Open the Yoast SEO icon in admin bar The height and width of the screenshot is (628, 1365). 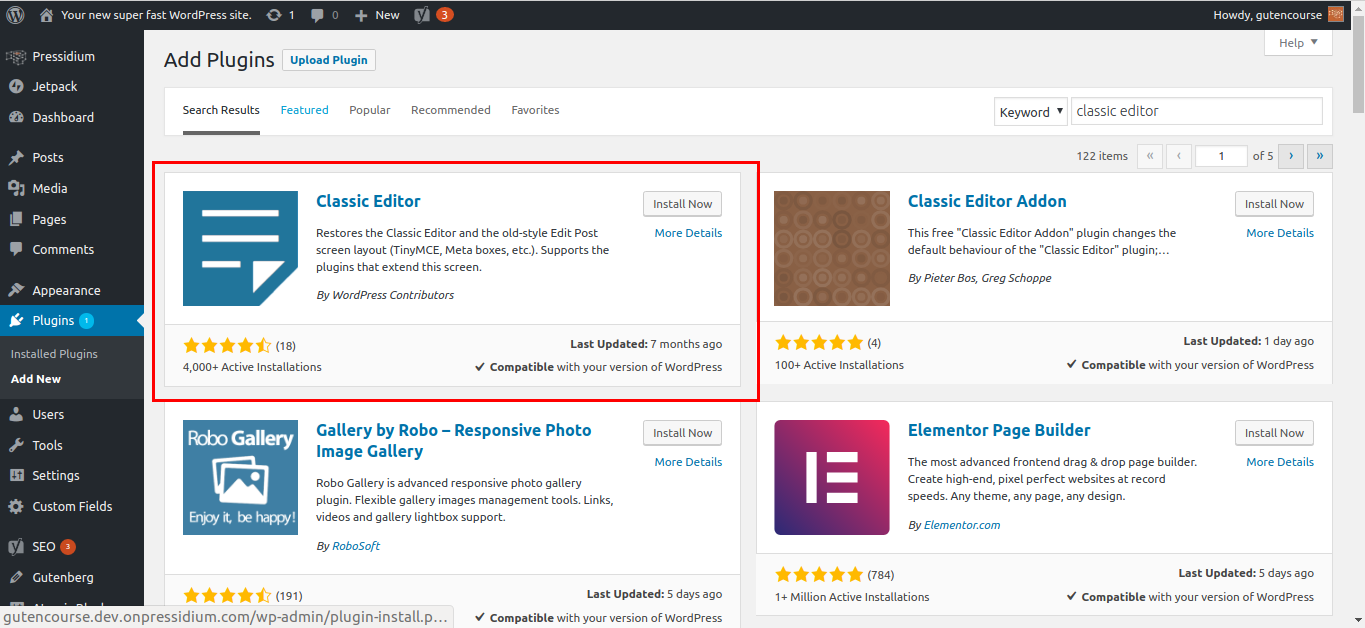tap(422, 15)
